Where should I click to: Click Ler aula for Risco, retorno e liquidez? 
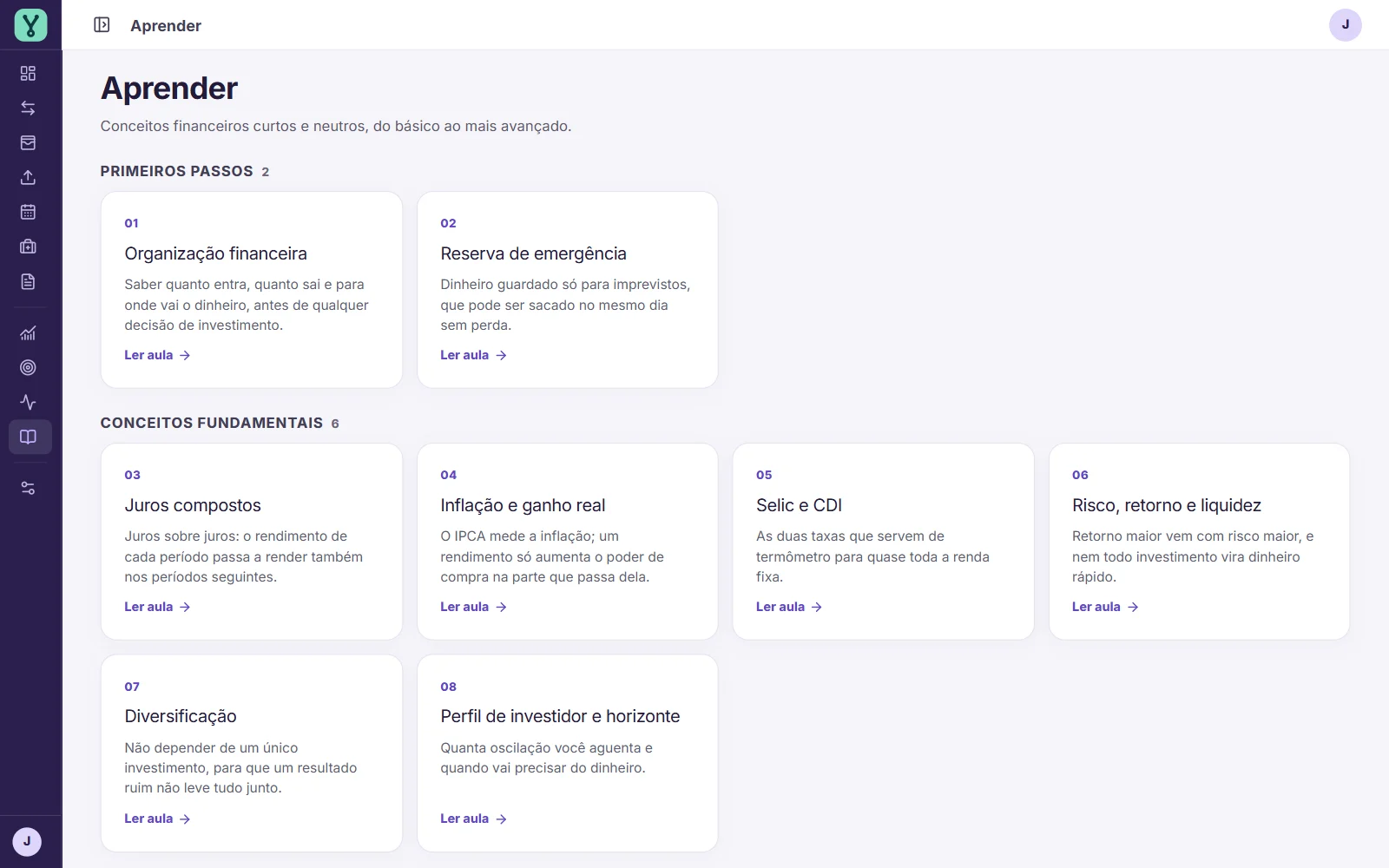(x=1105, y=607)
